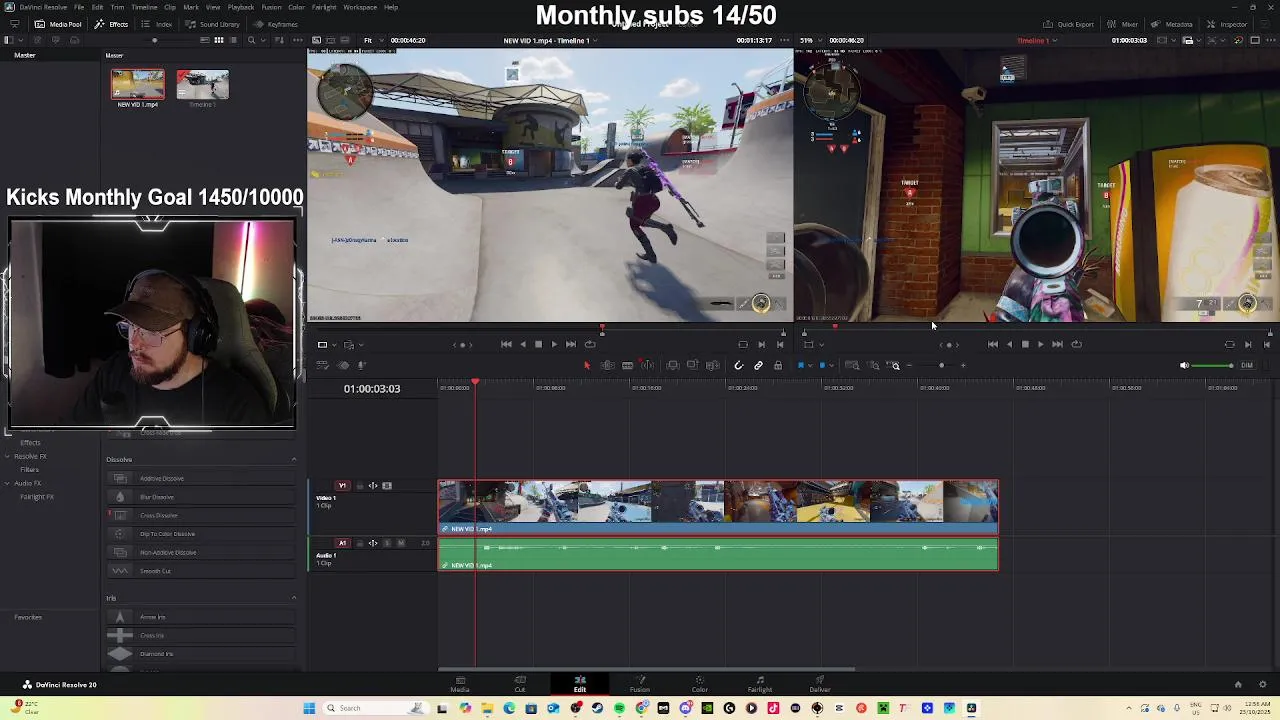Switch to the Cut page

[x=520, y=684]
